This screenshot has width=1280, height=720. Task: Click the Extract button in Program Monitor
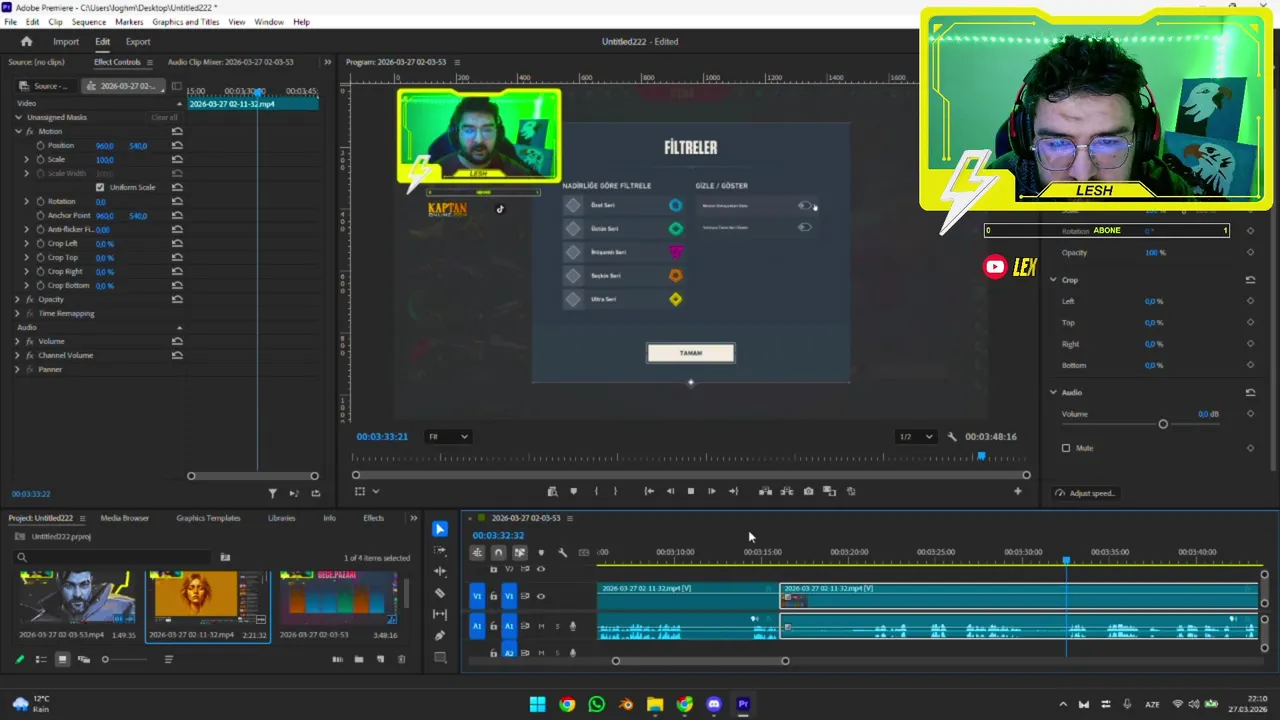[787, 491]
